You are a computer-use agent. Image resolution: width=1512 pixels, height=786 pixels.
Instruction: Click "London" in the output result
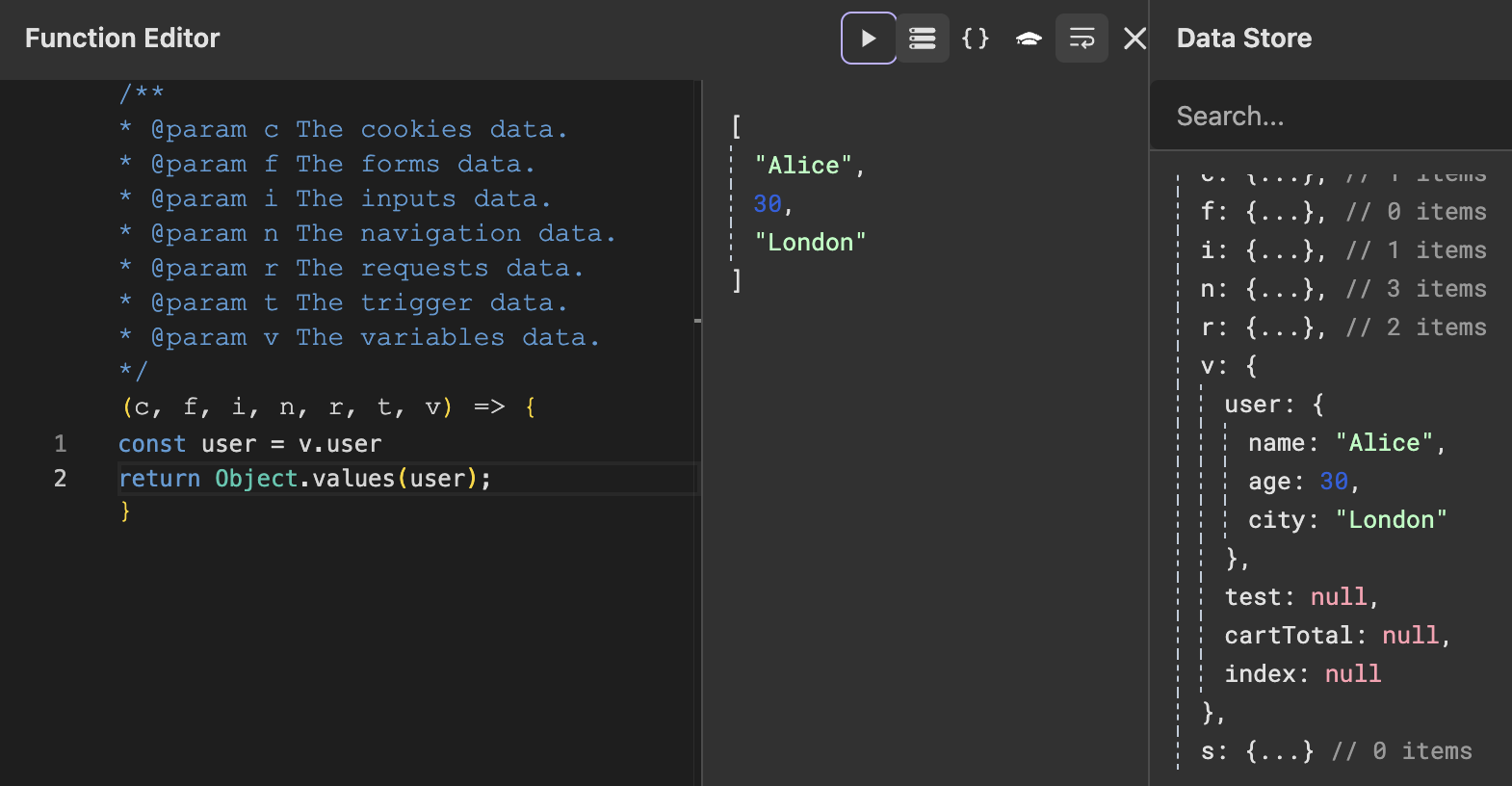pos(810,243)
